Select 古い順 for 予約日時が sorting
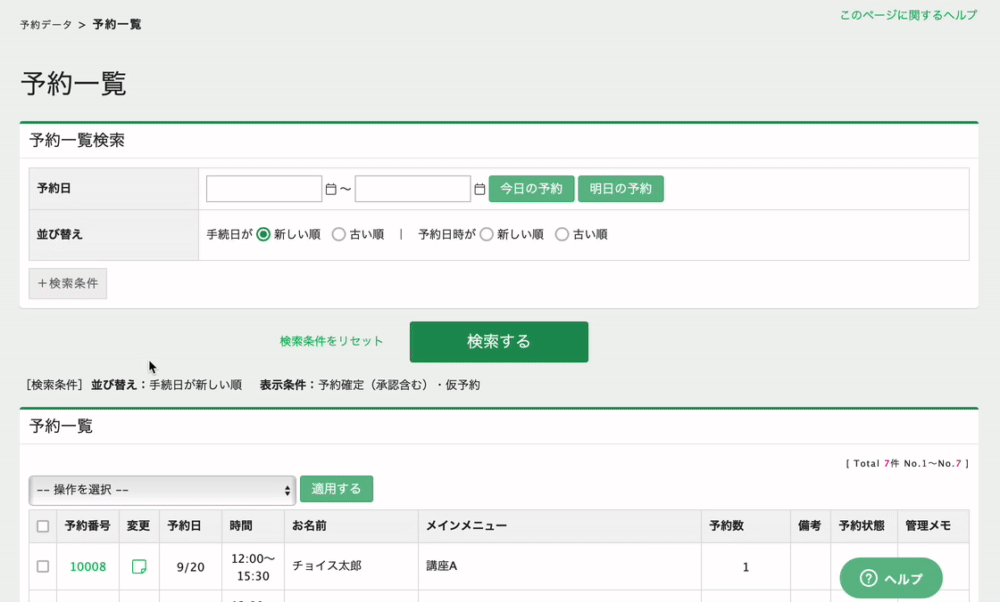 (561, 234)
